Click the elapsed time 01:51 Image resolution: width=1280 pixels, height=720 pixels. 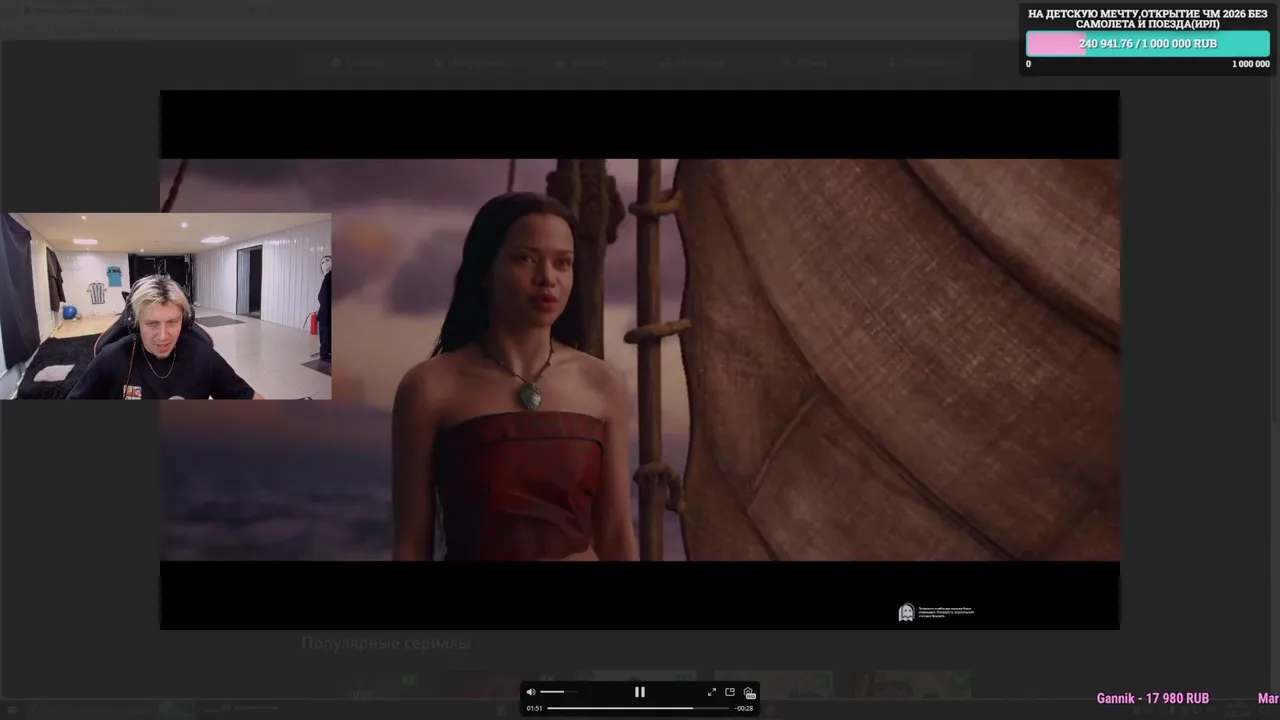pos(535,708)
